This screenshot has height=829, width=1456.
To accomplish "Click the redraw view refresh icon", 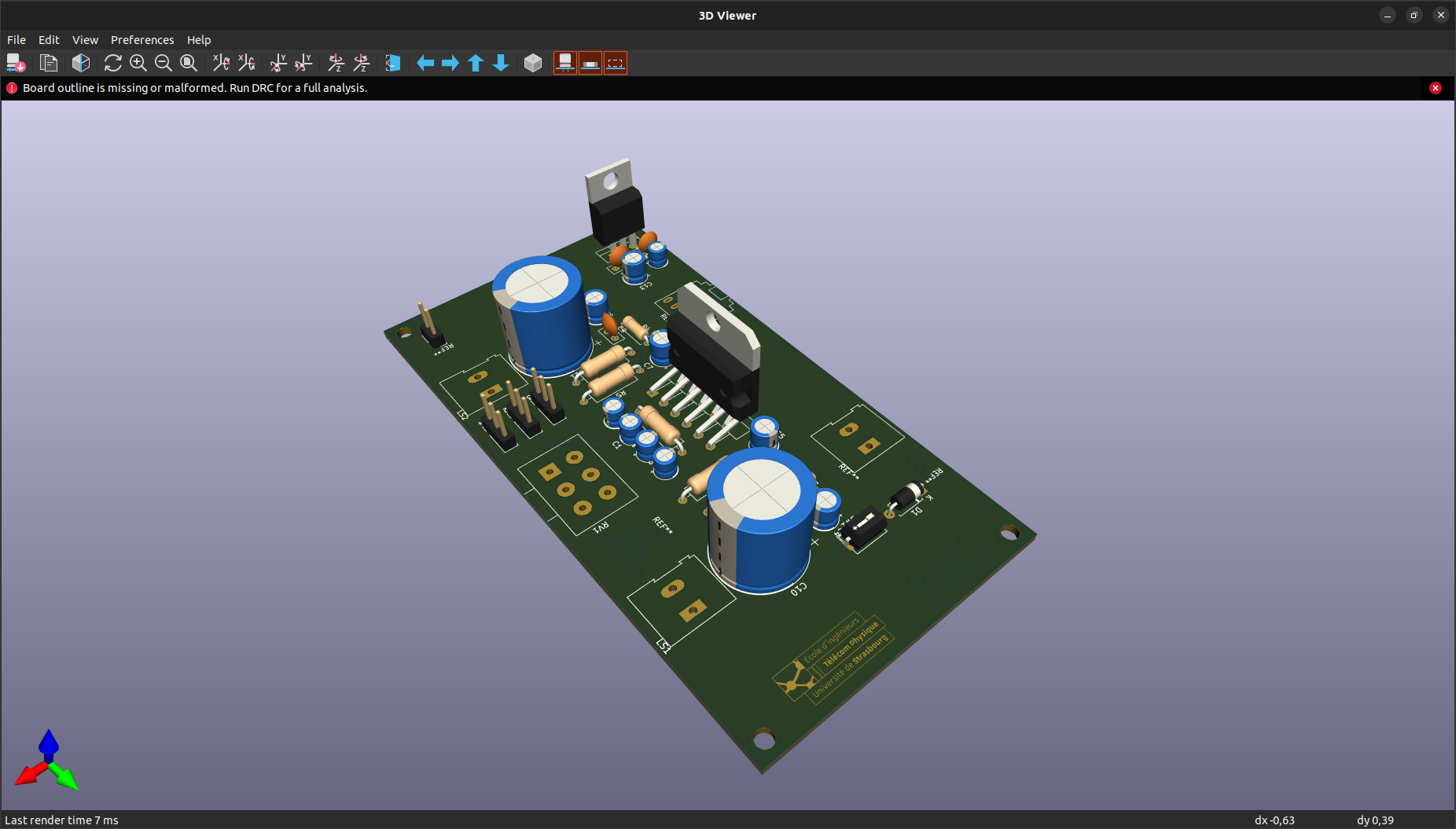I will tap(113, 63).
